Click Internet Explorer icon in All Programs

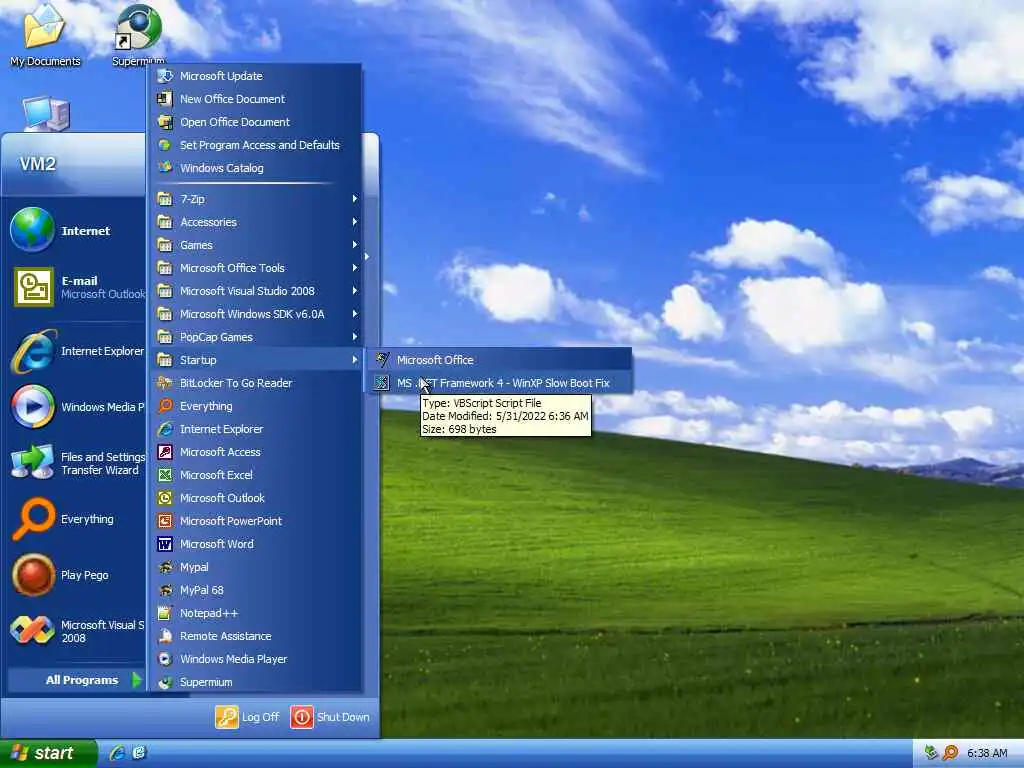(x=165, y=429)
